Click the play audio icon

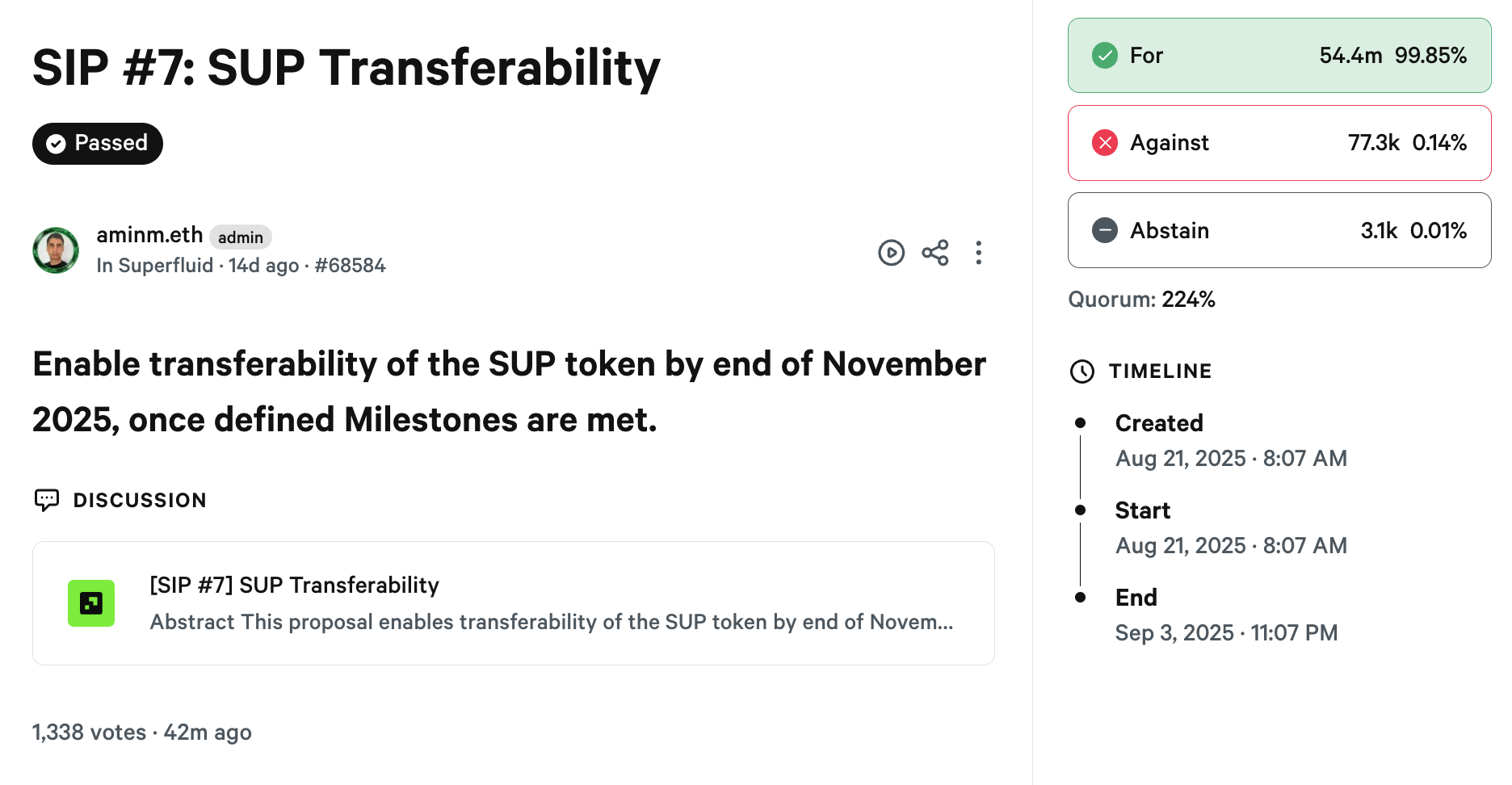[891, 253]
